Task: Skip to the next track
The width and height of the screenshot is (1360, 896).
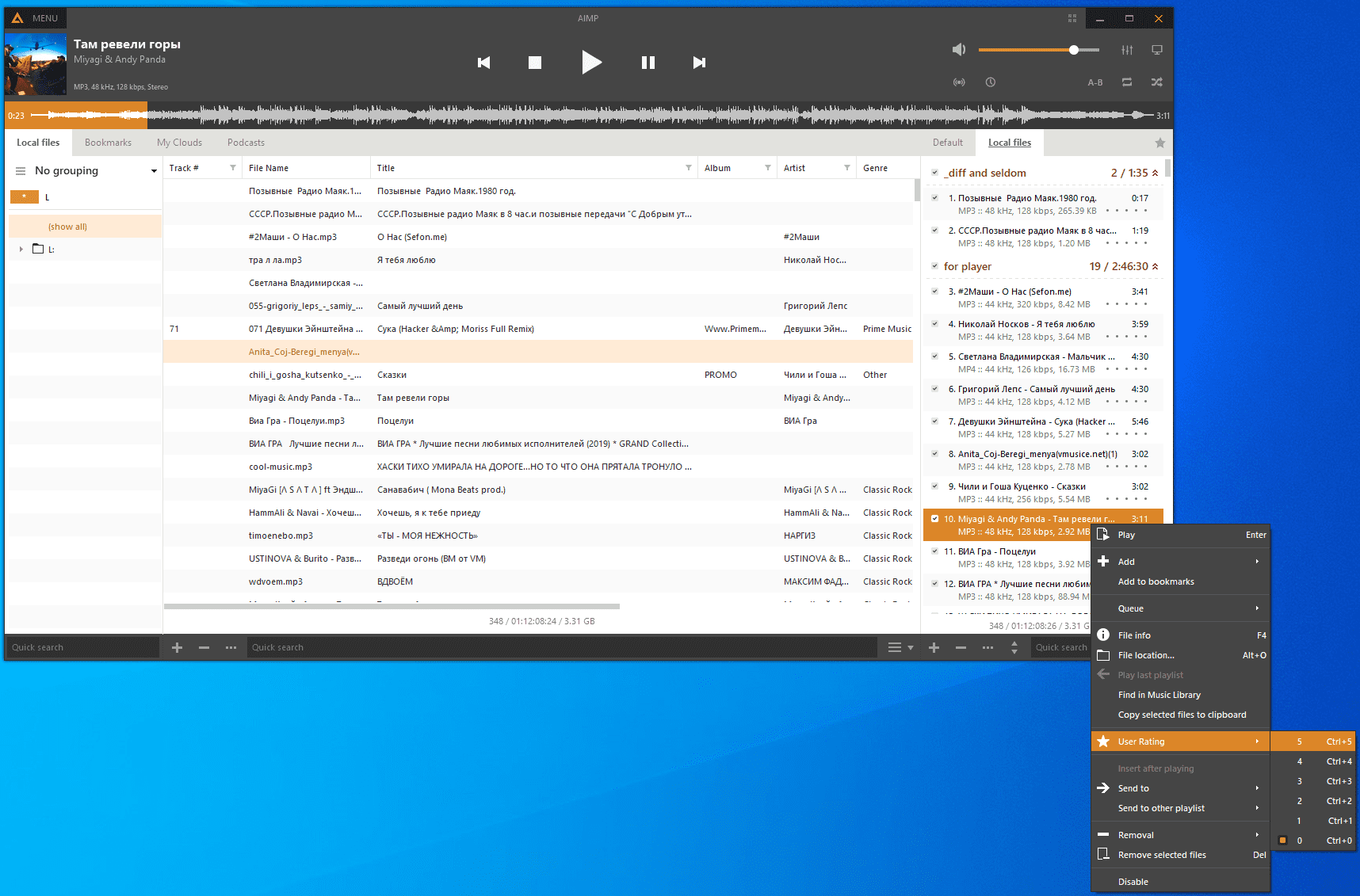Action: (699, 63)
